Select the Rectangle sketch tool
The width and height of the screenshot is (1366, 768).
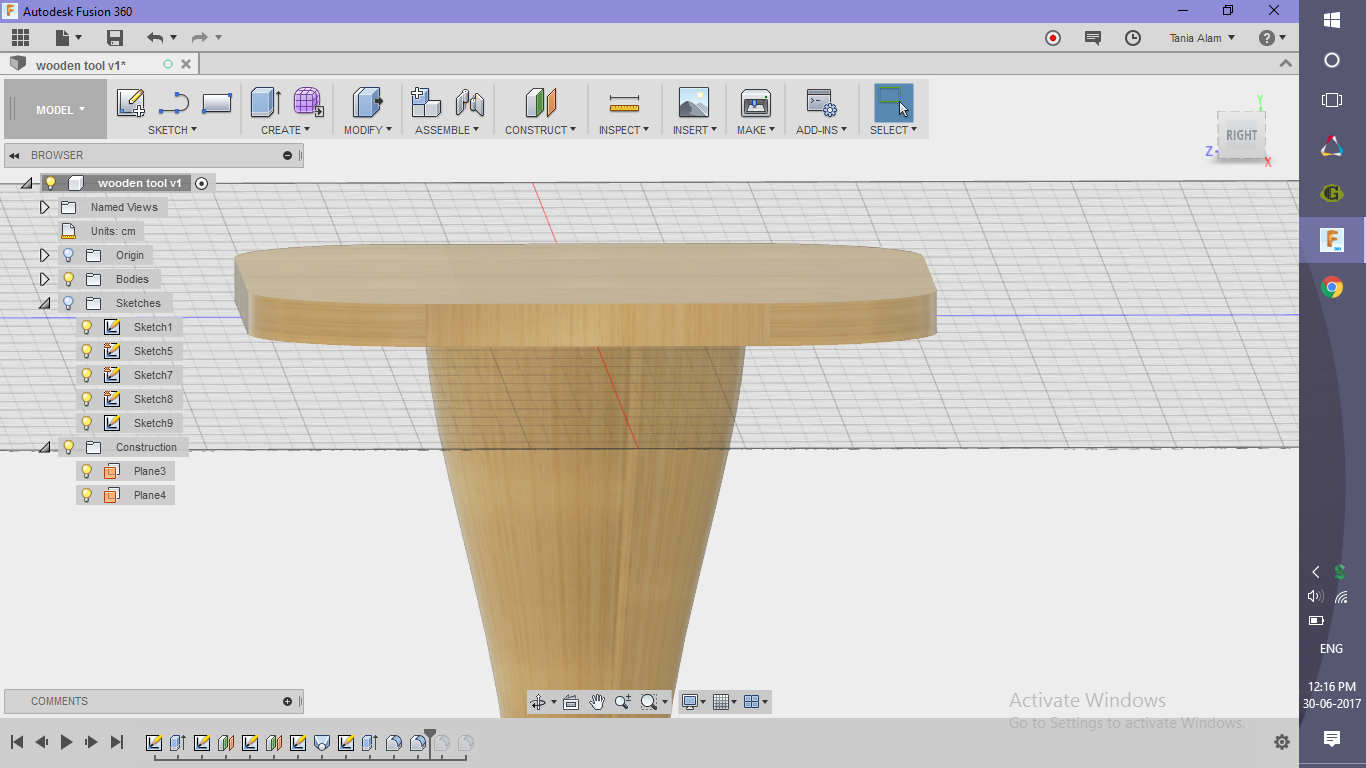coord(217,102)
